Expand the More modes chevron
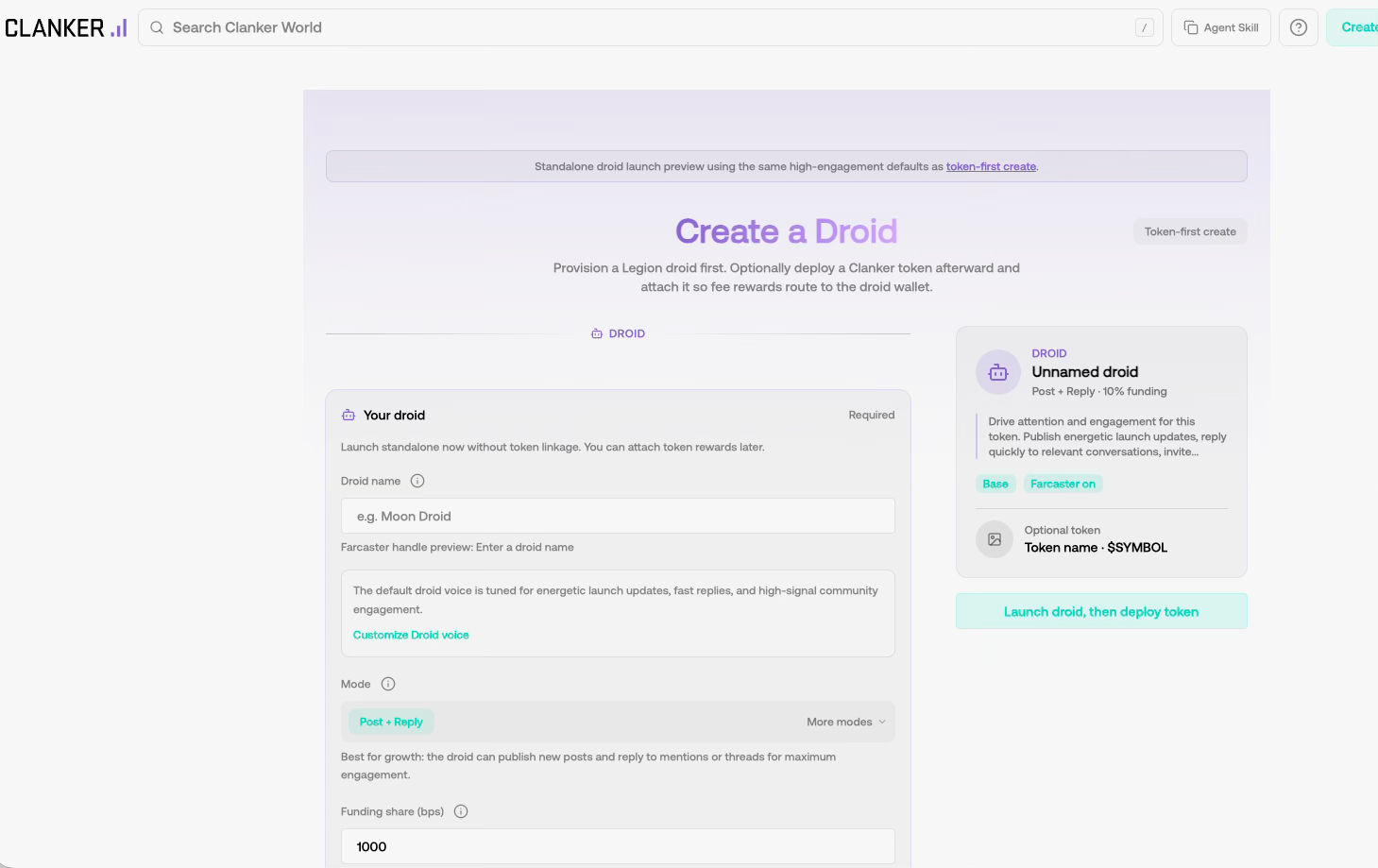Image resolution: width=1378 pixels, height=868 pixels. point(882,722)
